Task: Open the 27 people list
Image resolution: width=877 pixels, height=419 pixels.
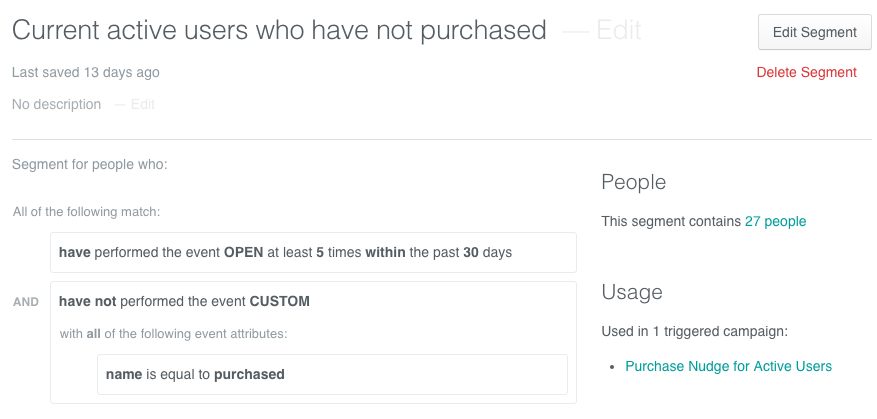Action: pos(775,222)
